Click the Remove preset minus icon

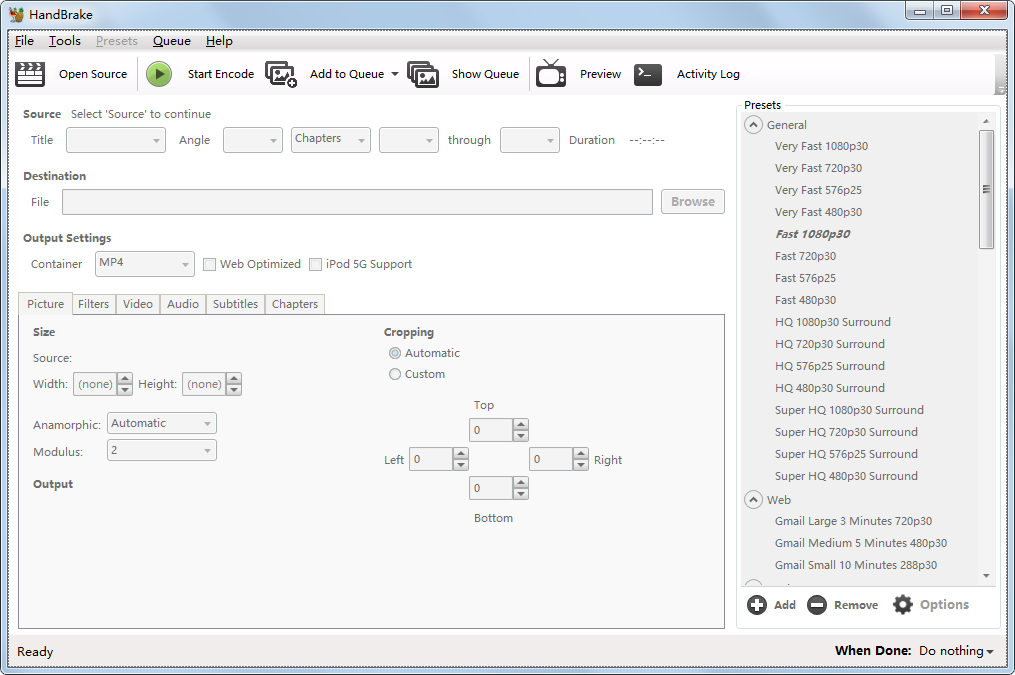click(x=817, y=605)
